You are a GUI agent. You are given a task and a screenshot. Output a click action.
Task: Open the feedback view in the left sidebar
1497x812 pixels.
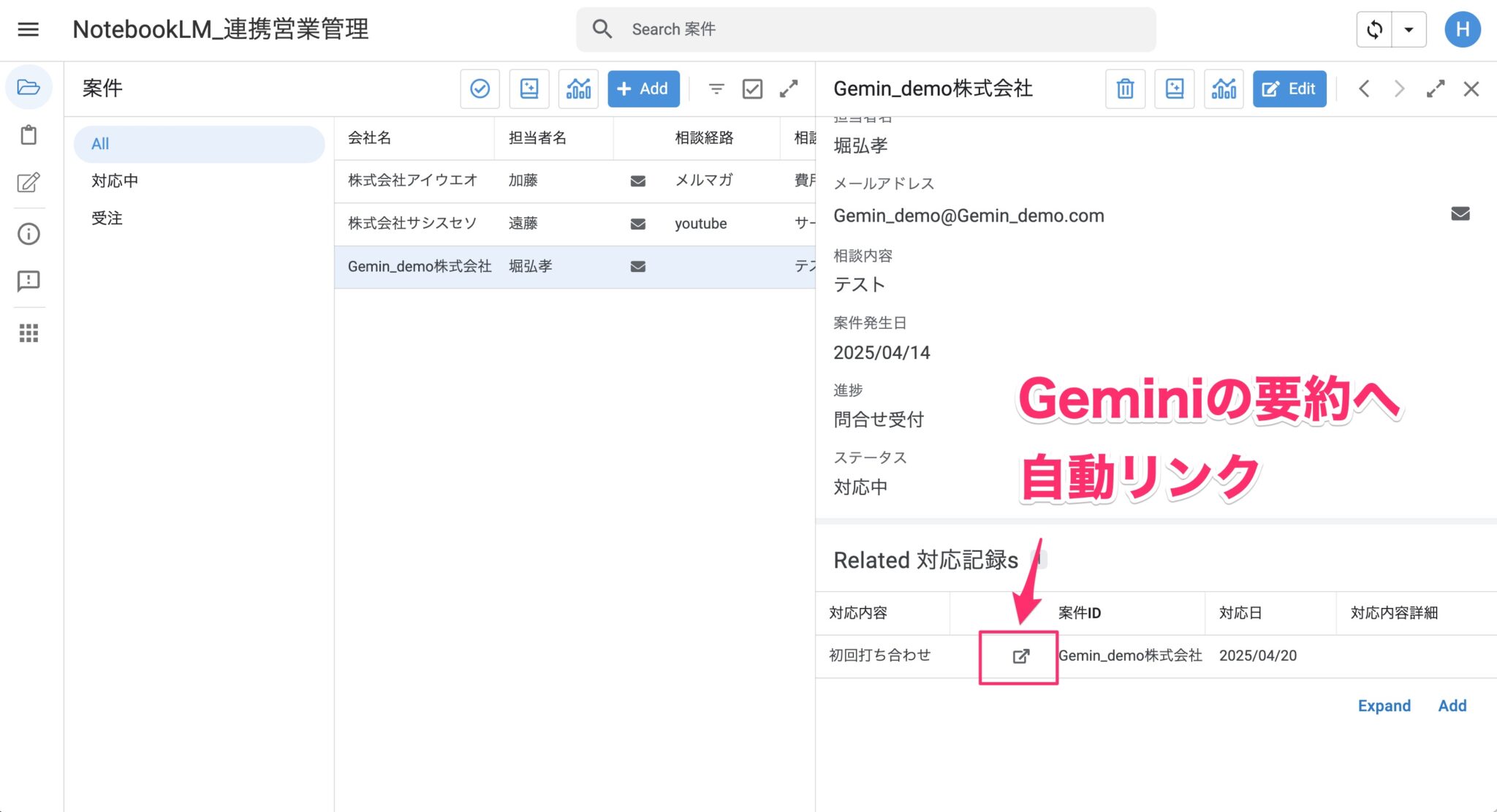point(29,281)
